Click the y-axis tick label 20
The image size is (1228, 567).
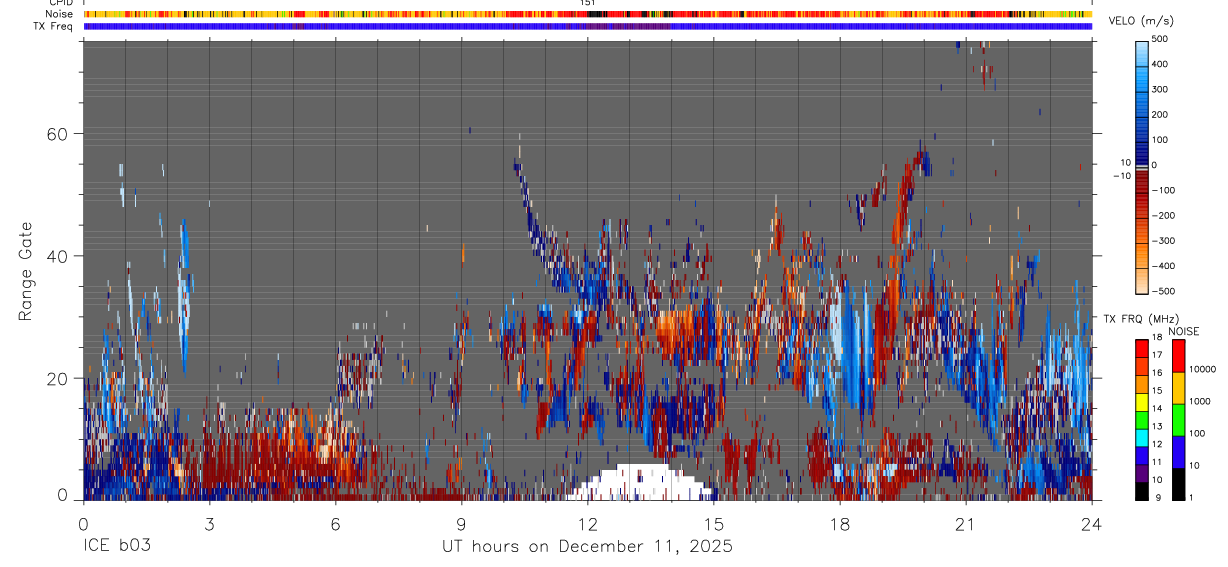(56, 379)
